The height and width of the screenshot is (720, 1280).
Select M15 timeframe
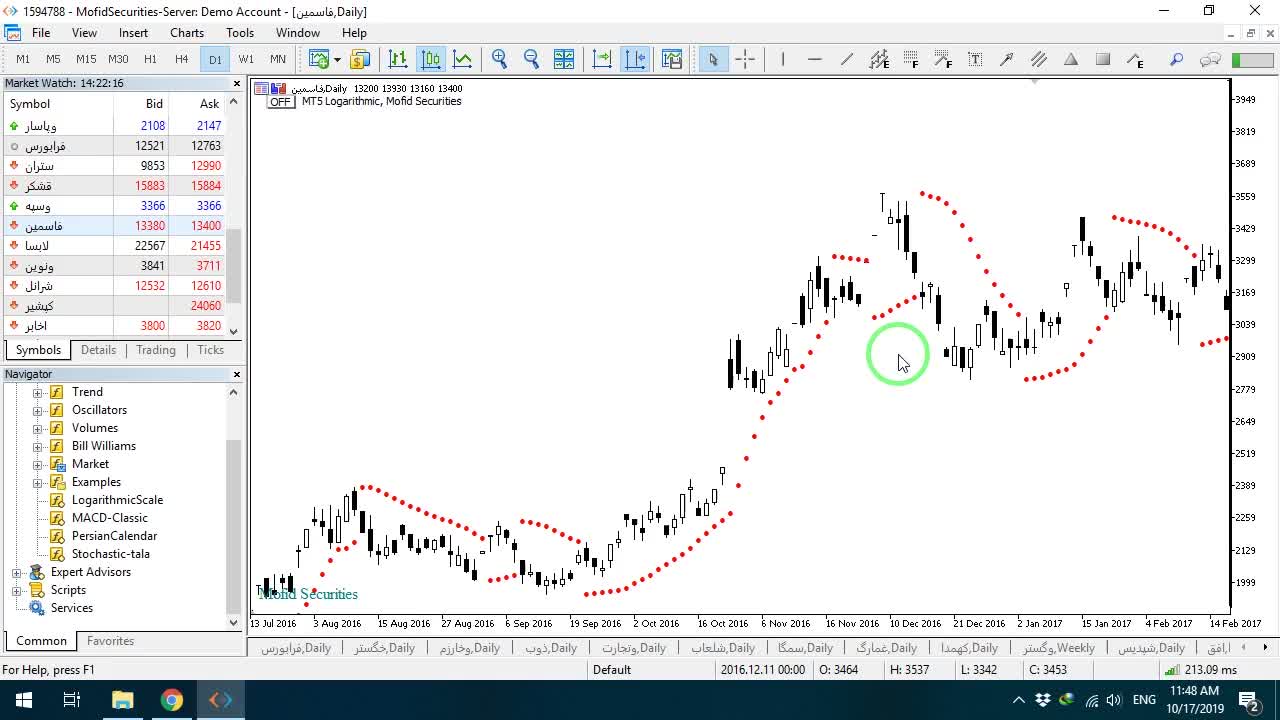pyautogui.click(x=86, y=59)
